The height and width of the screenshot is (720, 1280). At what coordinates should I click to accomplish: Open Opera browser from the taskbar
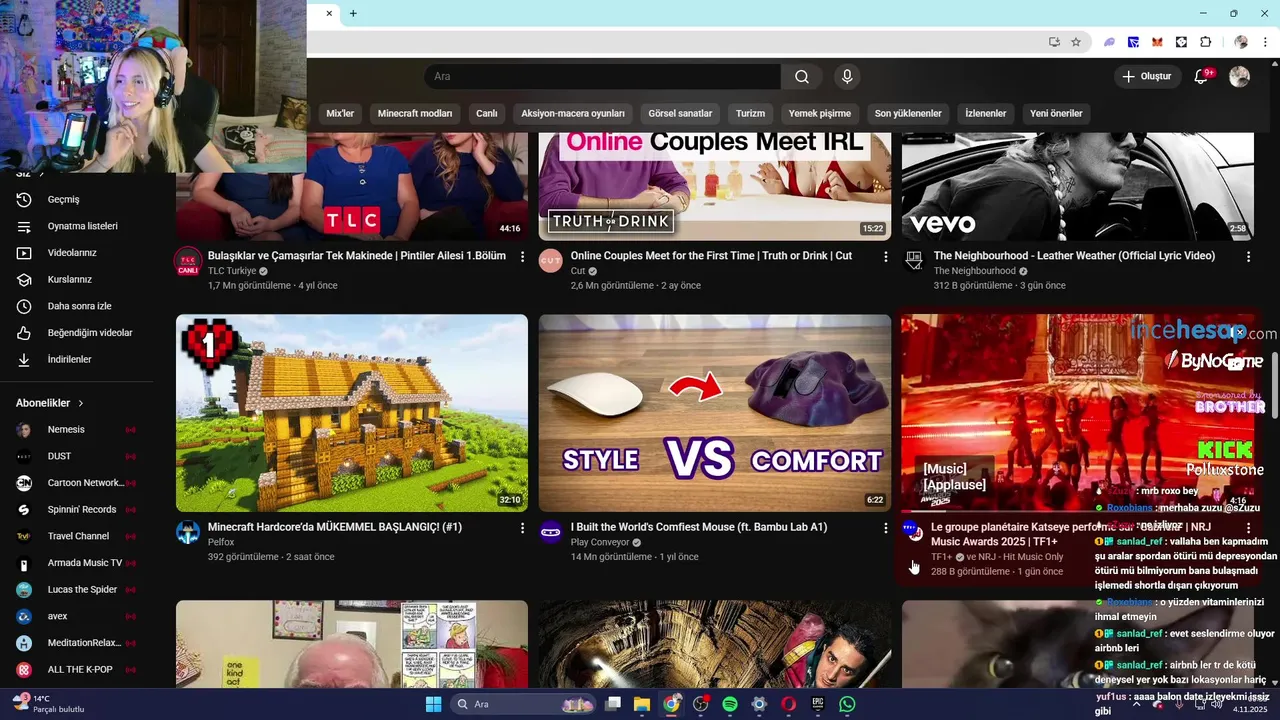[x=789, y=704]
